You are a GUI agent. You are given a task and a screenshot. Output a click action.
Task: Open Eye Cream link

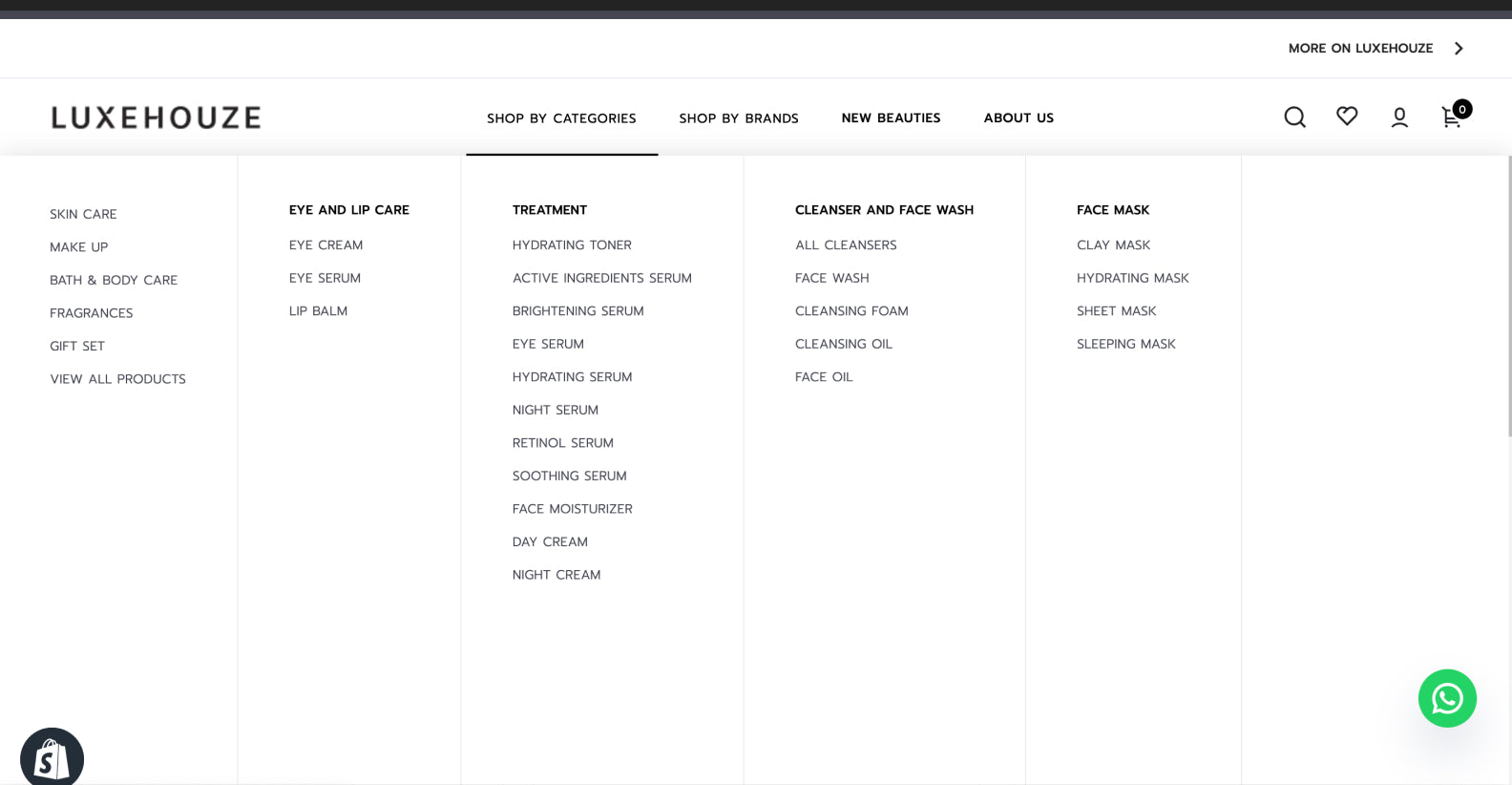pos(325,245)
